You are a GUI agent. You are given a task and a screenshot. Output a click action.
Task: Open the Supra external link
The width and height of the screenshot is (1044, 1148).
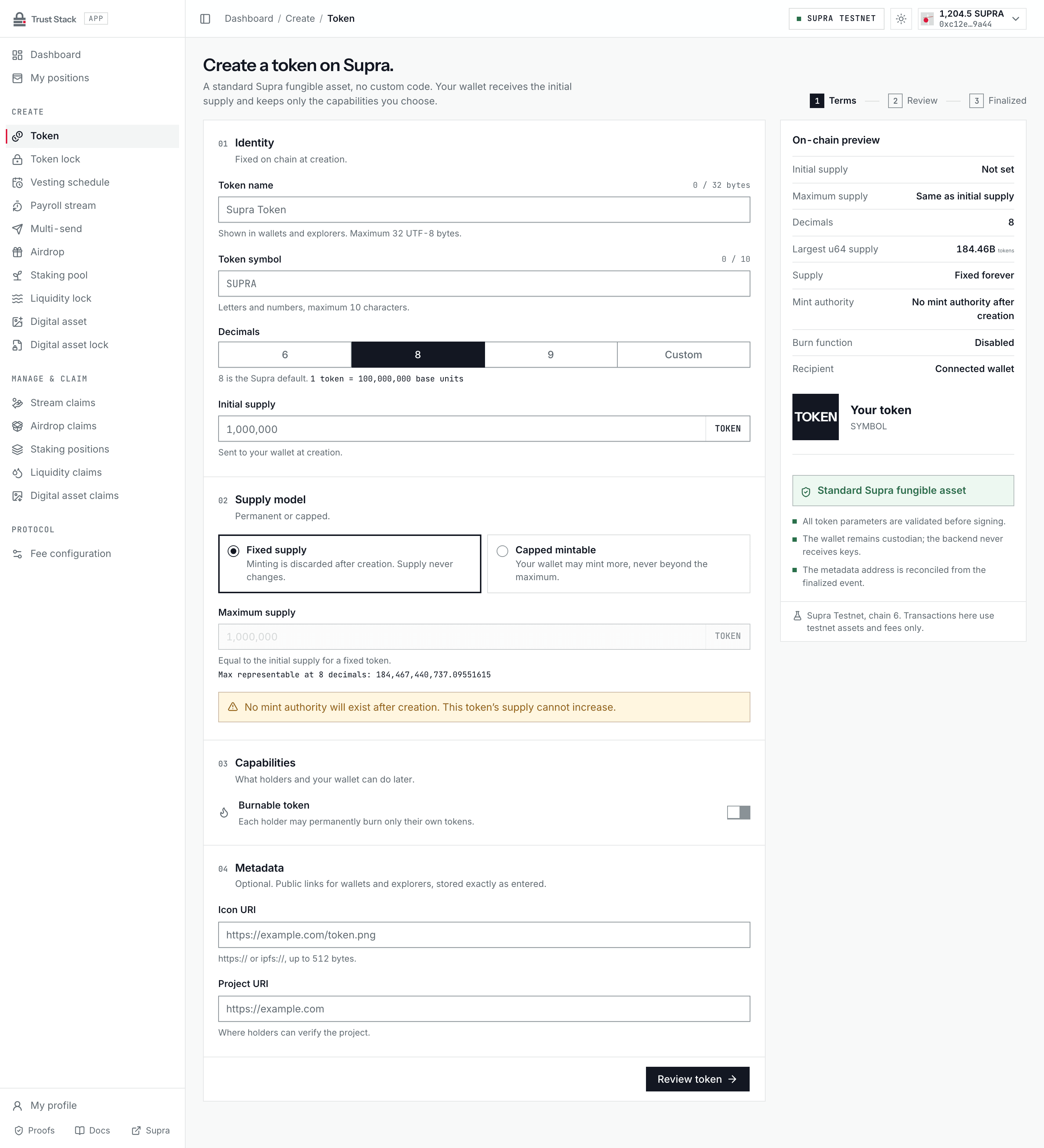click(150, 1131)
